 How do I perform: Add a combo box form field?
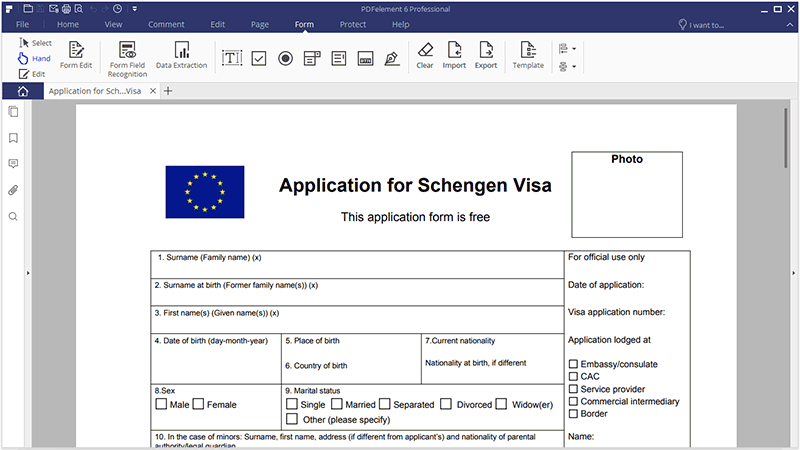[x=312, y=59]
